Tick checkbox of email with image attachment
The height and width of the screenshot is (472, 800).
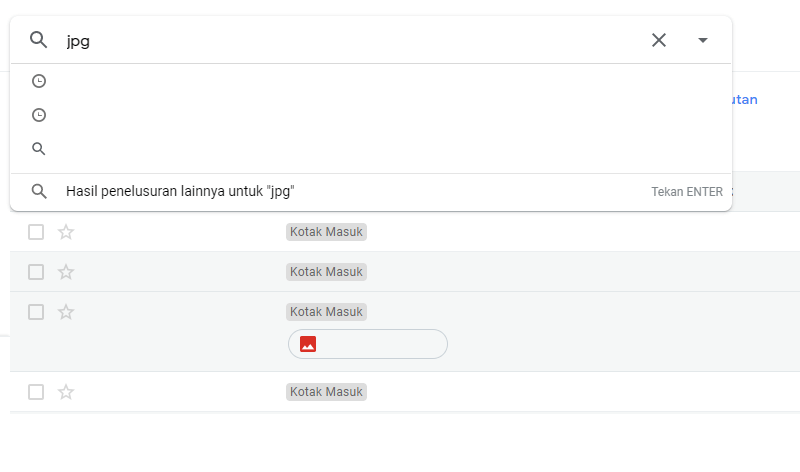36,312
